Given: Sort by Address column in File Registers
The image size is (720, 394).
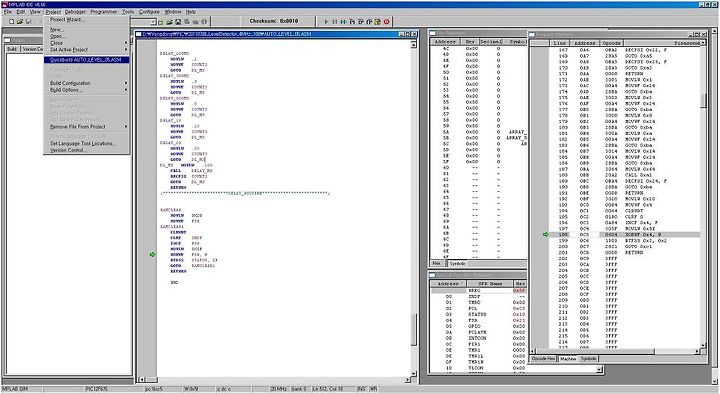Looking at the screenshot, I should click(x=445, y=42).
